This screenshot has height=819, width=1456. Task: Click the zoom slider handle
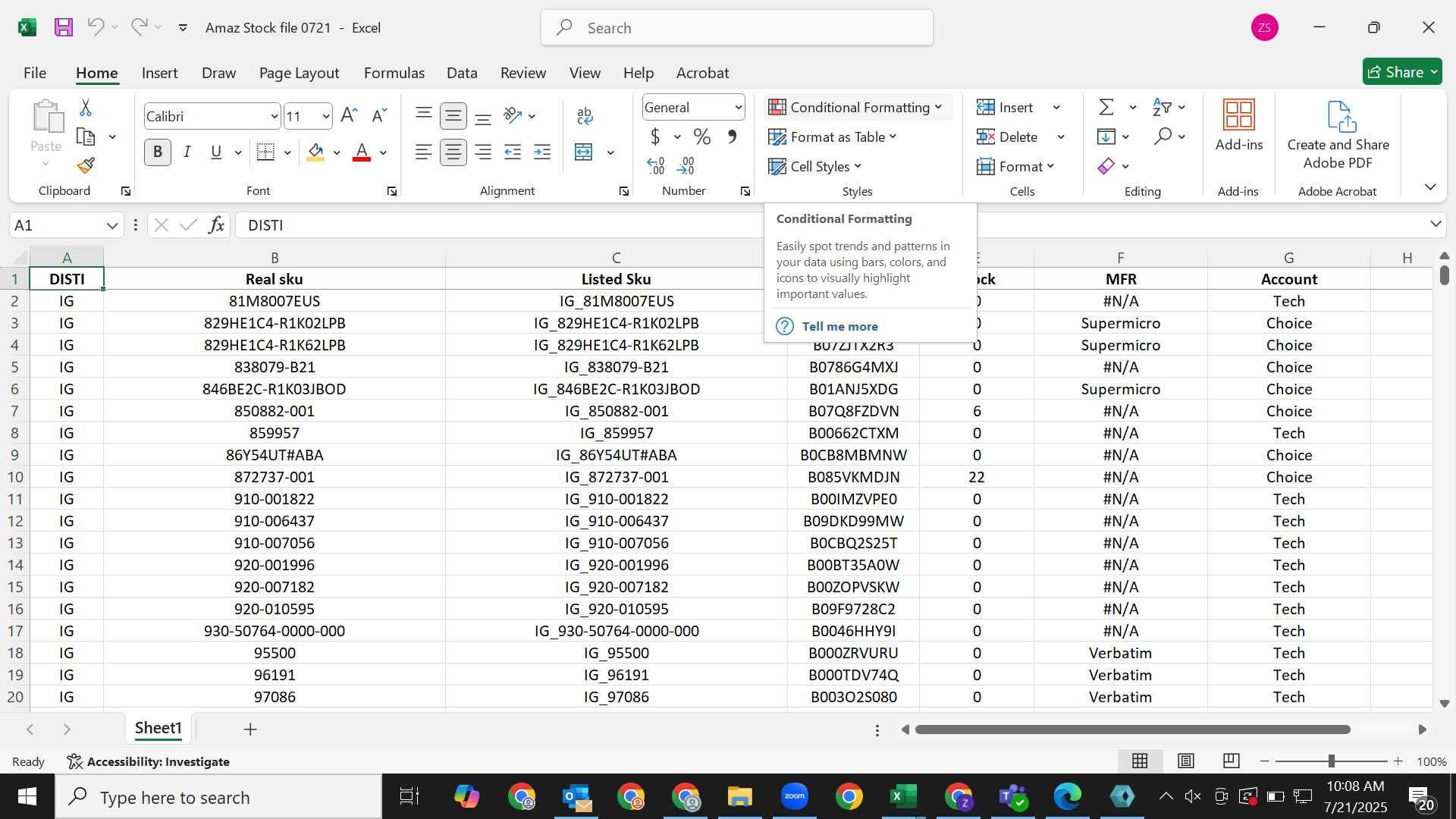[1331, 761]
